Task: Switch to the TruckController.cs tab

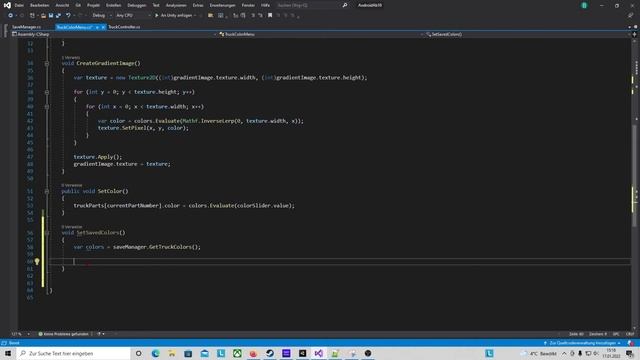Action: point(124,27)
